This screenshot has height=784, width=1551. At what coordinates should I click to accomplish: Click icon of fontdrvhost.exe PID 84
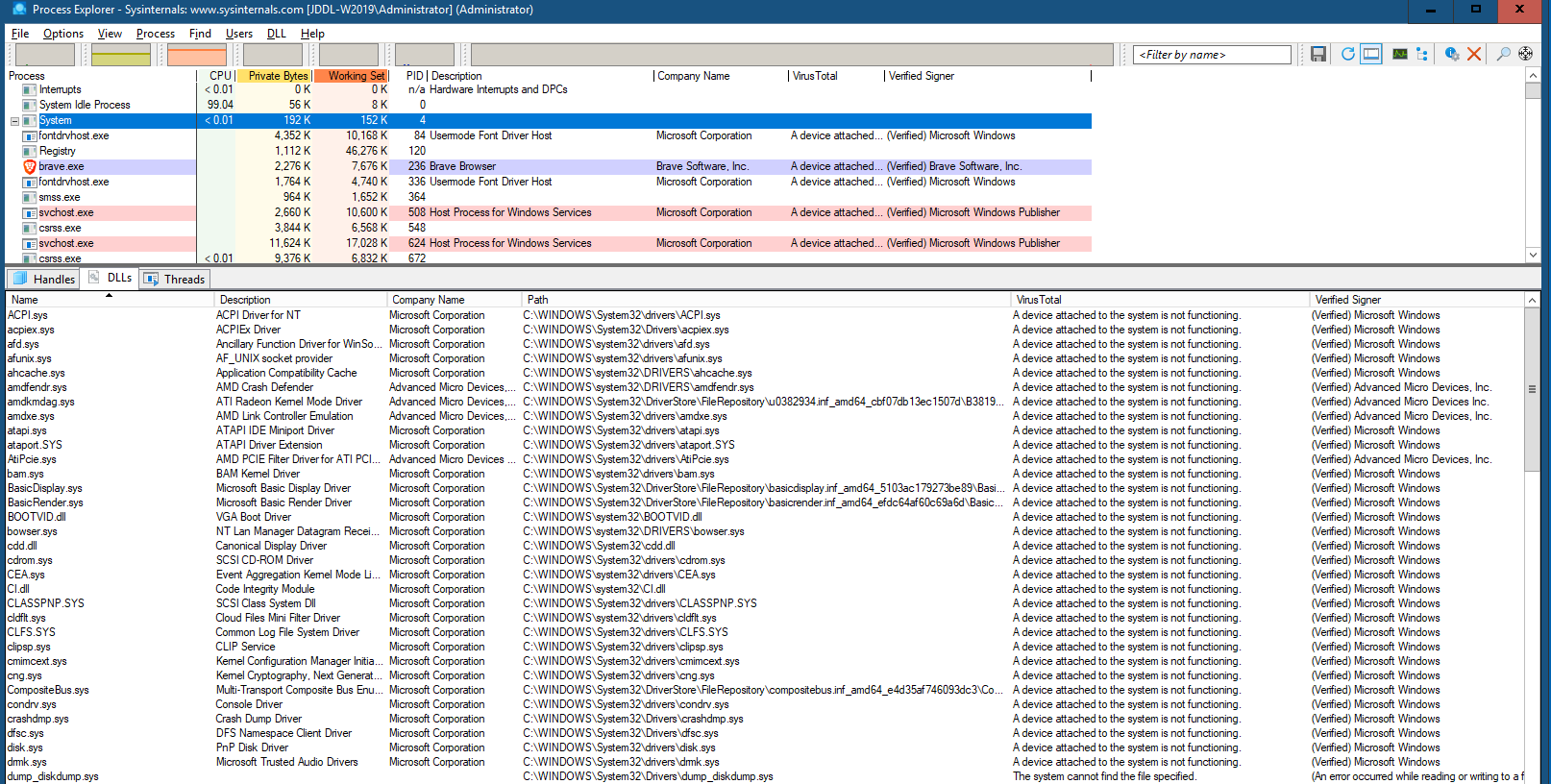point(30,135)
